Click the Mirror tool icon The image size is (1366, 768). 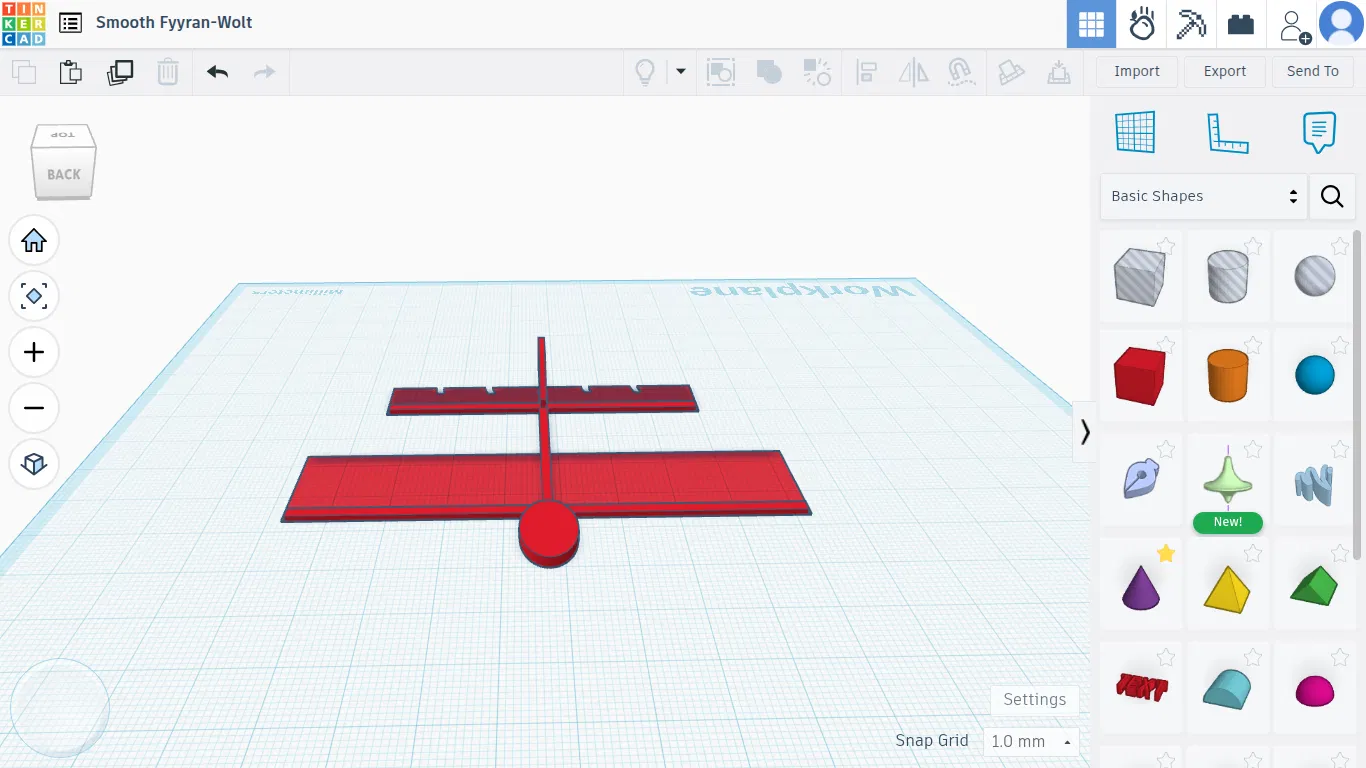[914, 72]
